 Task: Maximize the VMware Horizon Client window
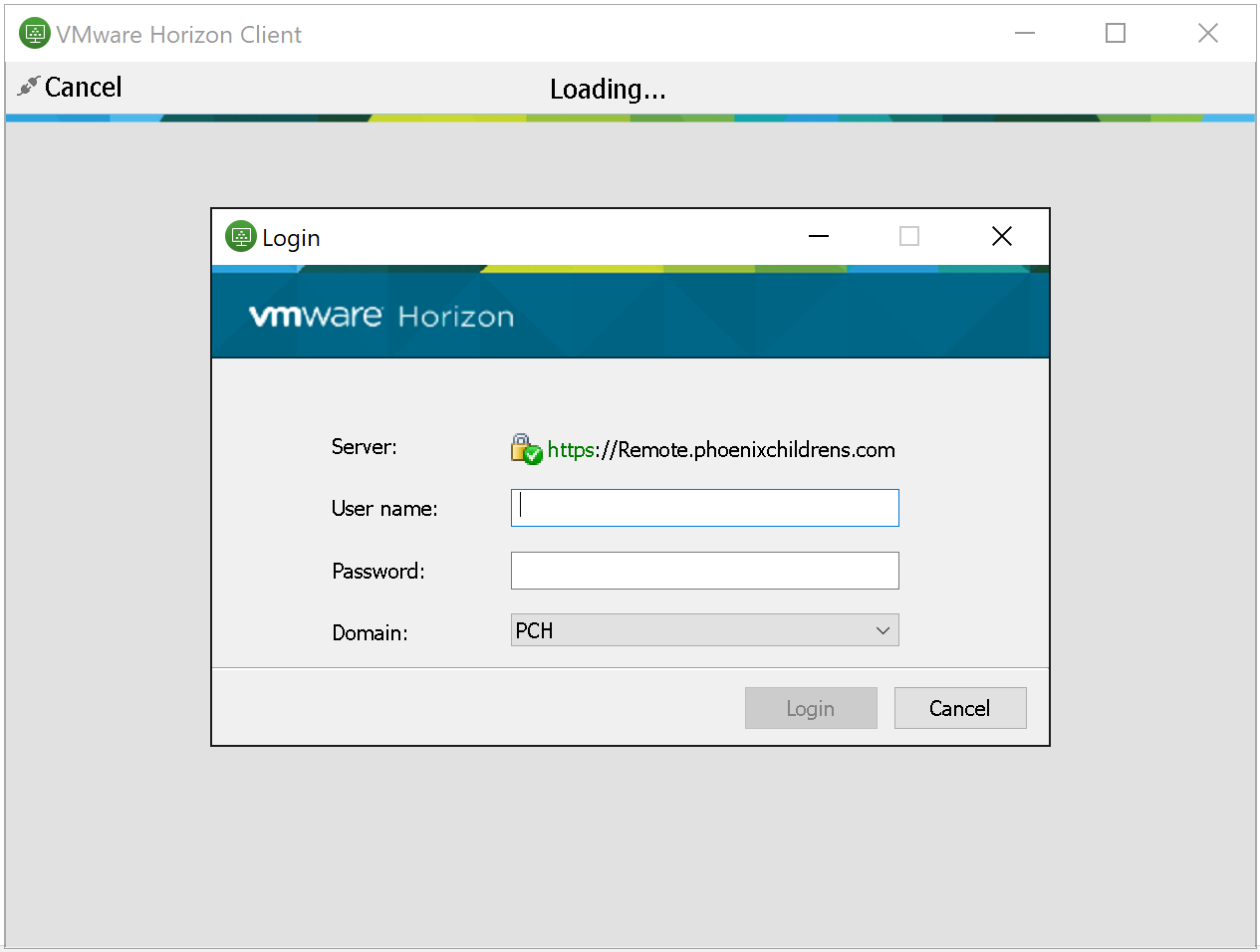point(1116,34)
